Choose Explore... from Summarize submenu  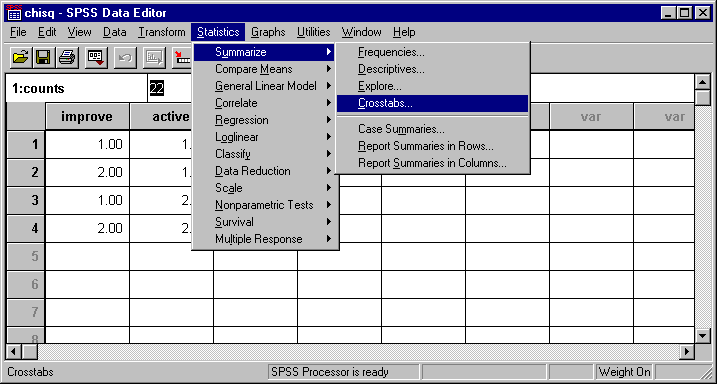(x=433, y=86)
